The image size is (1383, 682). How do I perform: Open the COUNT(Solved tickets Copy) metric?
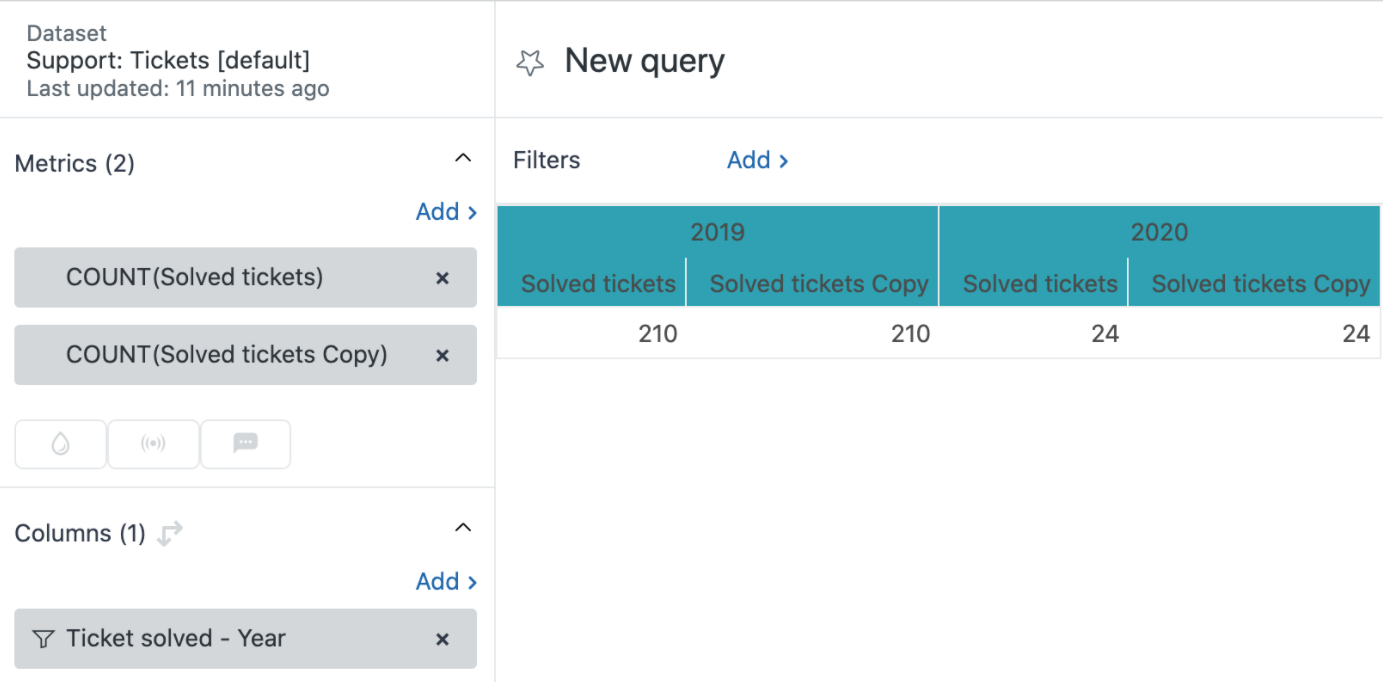coord(226,355)
